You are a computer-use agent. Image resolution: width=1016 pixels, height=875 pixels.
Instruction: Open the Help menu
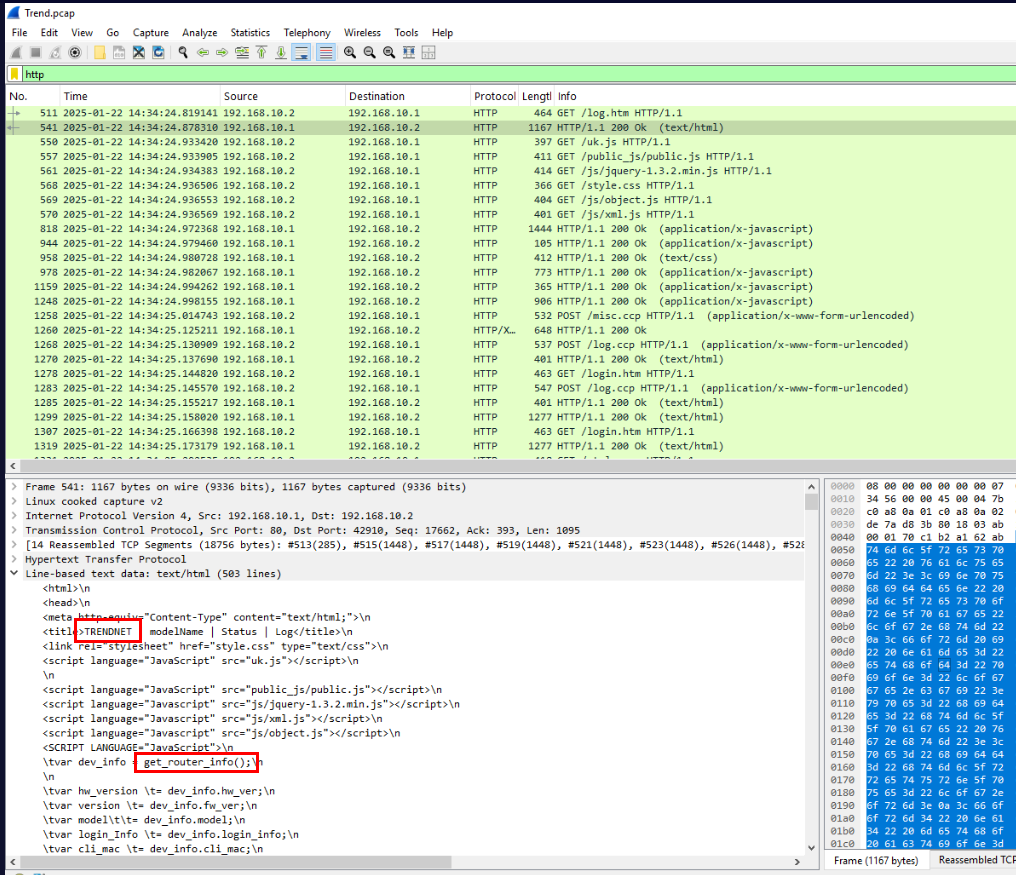click(x=443, y=32)
